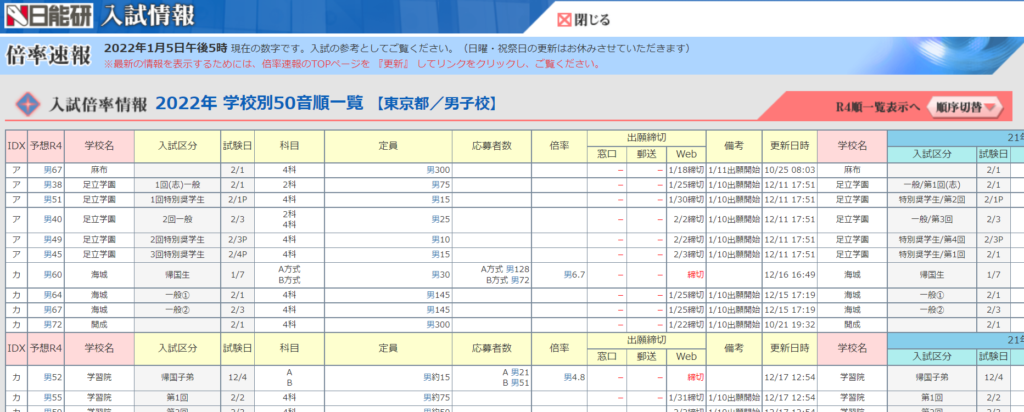Screen dimensions: 1024x412
Task: Click the 3回特別奨学生 exam category
Action: point(178,253)
